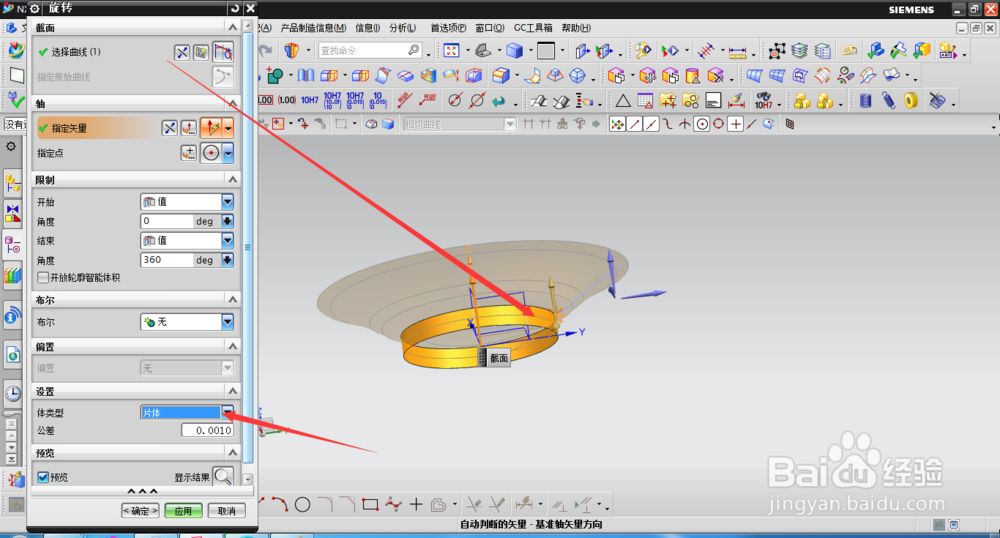Screen dimensions: 1000x538
Task: Click the spring tool icon
Action: coord(888,100)
